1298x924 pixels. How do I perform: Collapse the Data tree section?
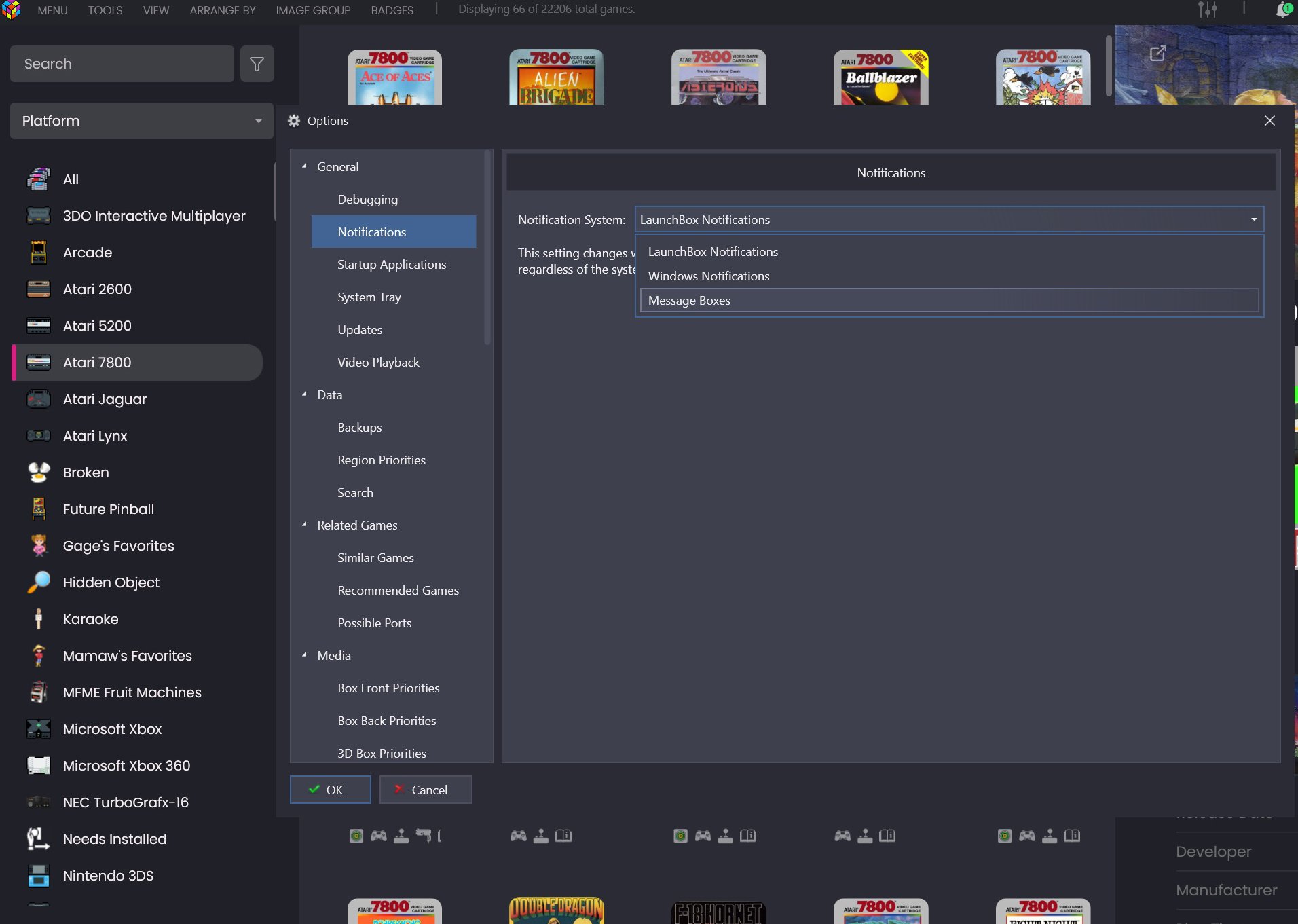tap(305, 394)
